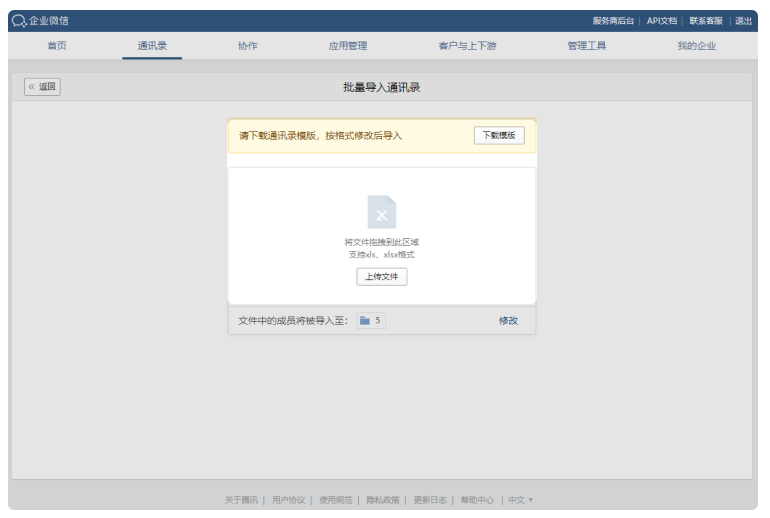Open 帮助中心 footer link
Image resolution: width=770 pixels, height=518 pixels.
pos(476,500)
